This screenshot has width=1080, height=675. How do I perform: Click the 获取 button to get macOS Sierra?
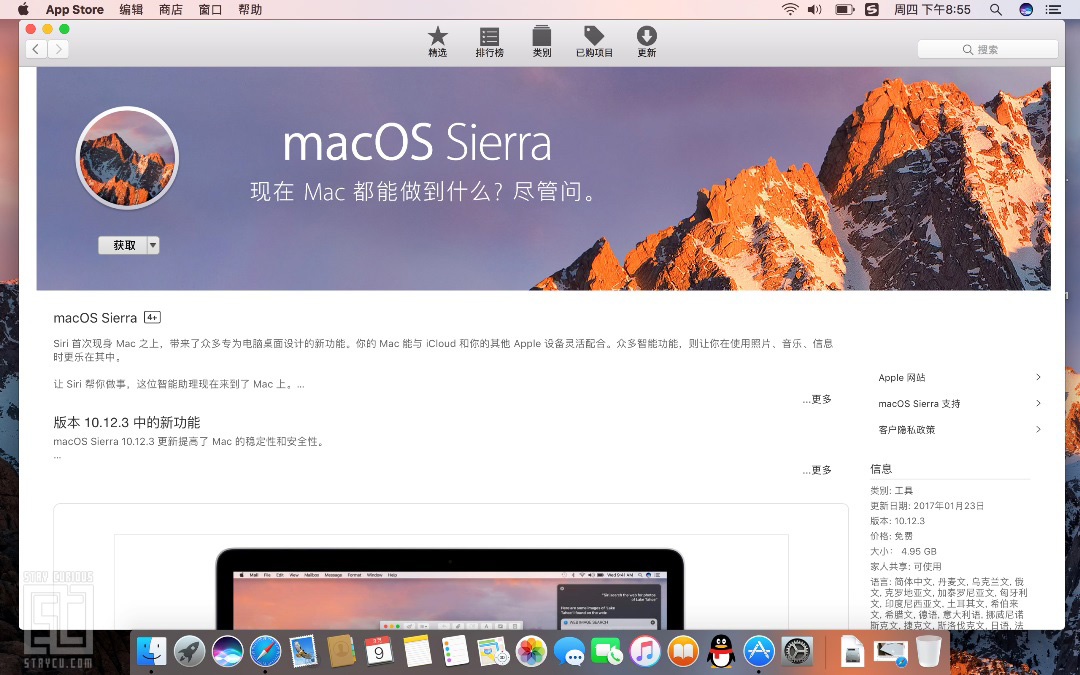(124, 245)
